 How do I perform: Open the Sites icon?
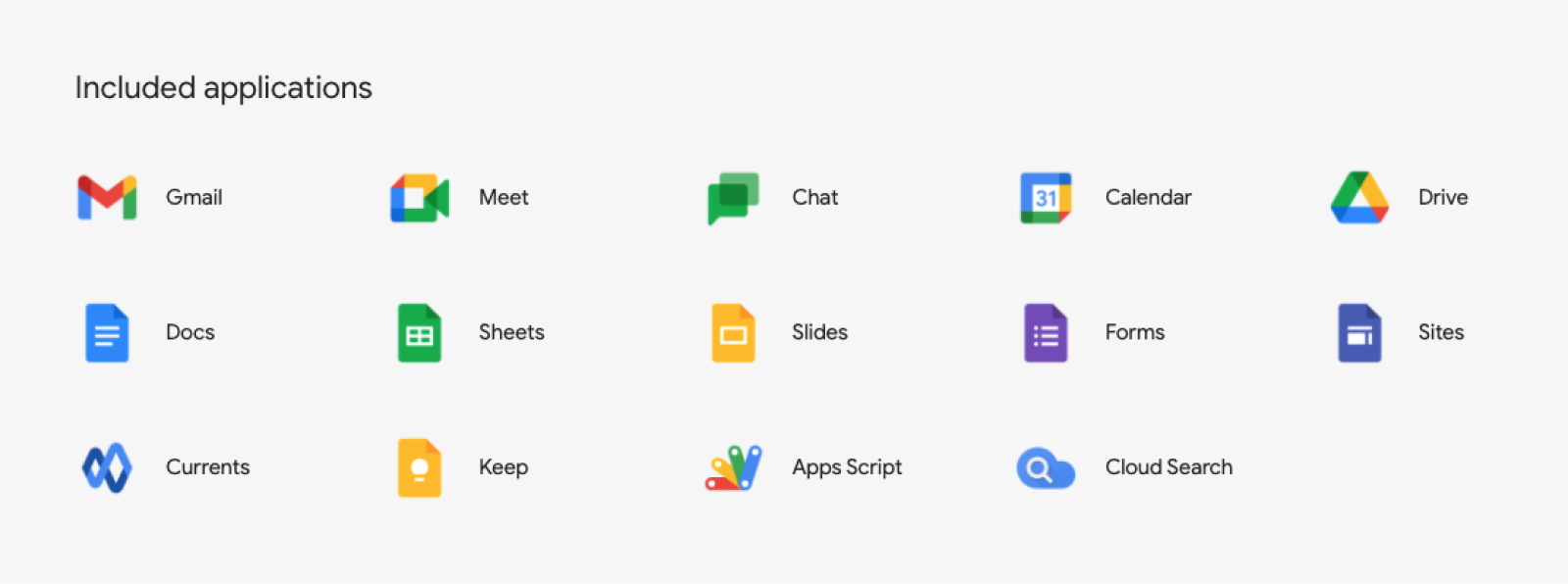click(x=1359, y=333)
